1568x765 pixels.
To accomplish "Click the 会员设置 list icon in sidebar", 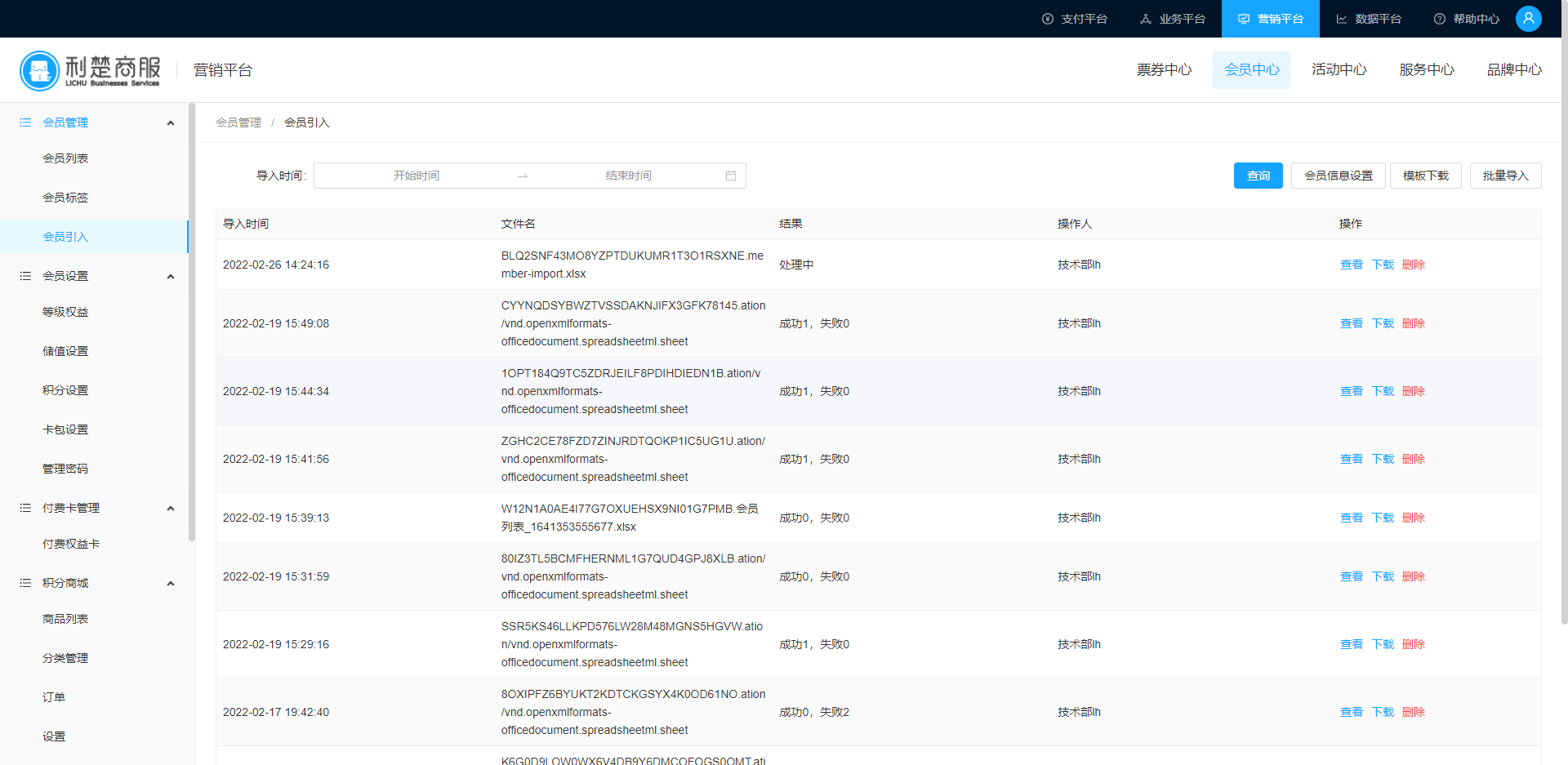I will point(25,276).
